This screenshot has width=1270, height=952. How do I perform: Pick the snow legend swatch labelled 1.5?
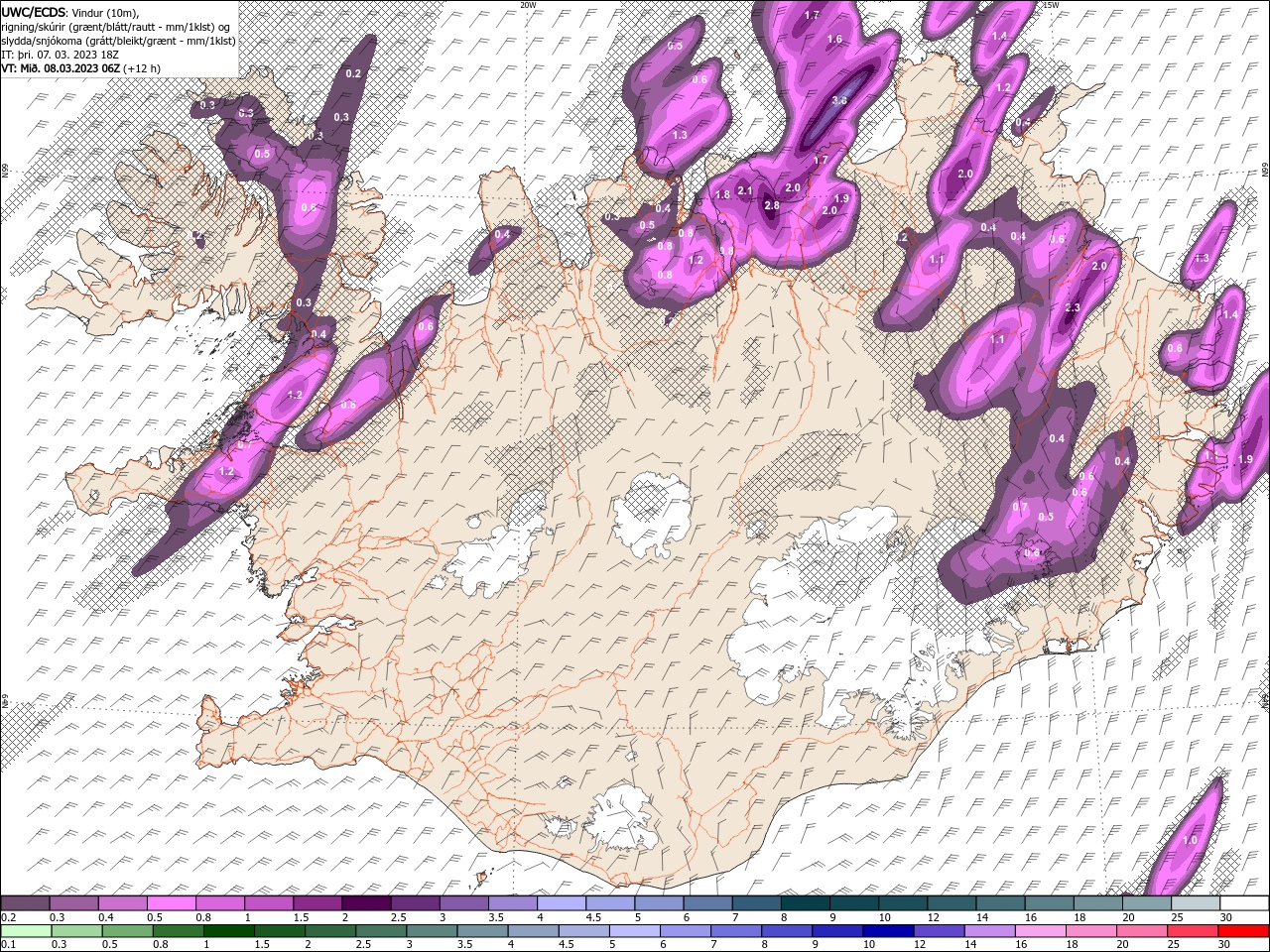click(317, 903)
